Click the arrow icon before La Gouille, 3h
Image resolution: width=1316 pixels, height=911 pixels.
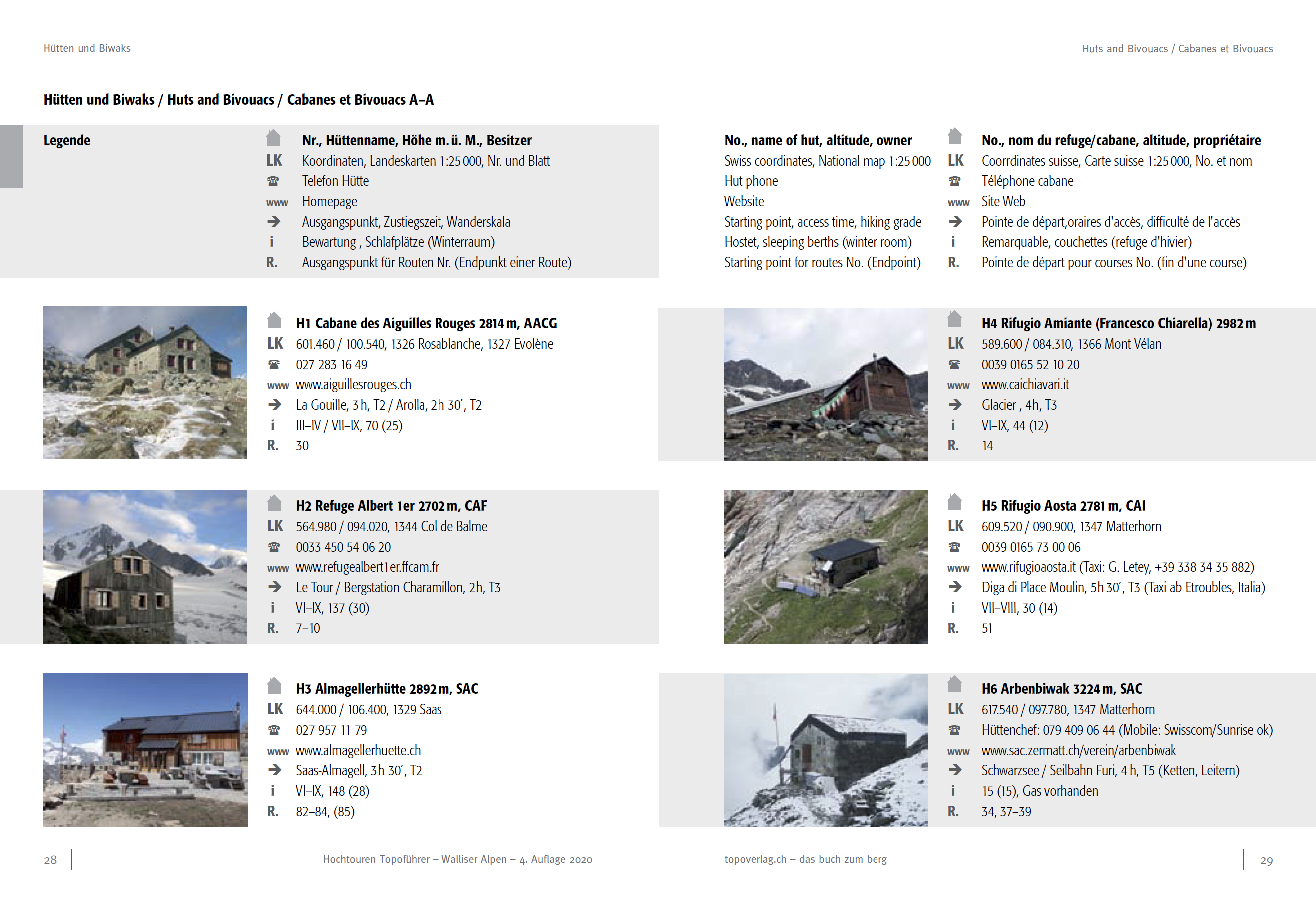[275, 404]
